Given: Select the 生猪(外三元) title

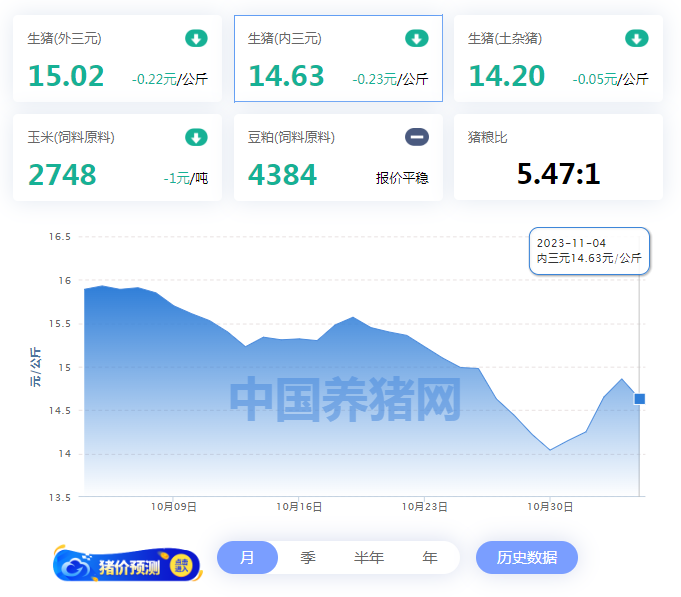Looking at the screenshot, I should point(64,38).
